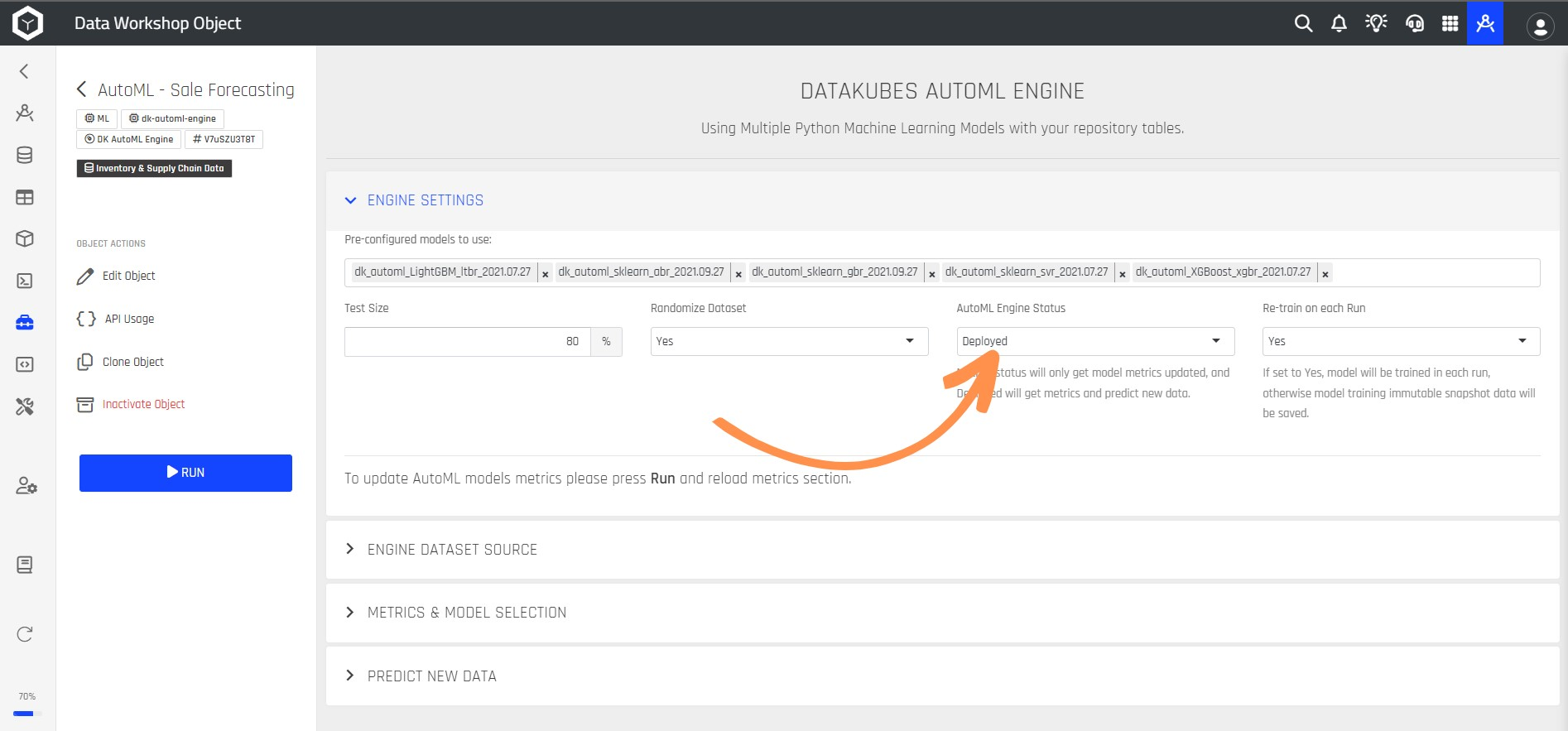Click the Inactivate Object archive icon
Screen dimensions: 1568x731
click(x=85, y=404)
